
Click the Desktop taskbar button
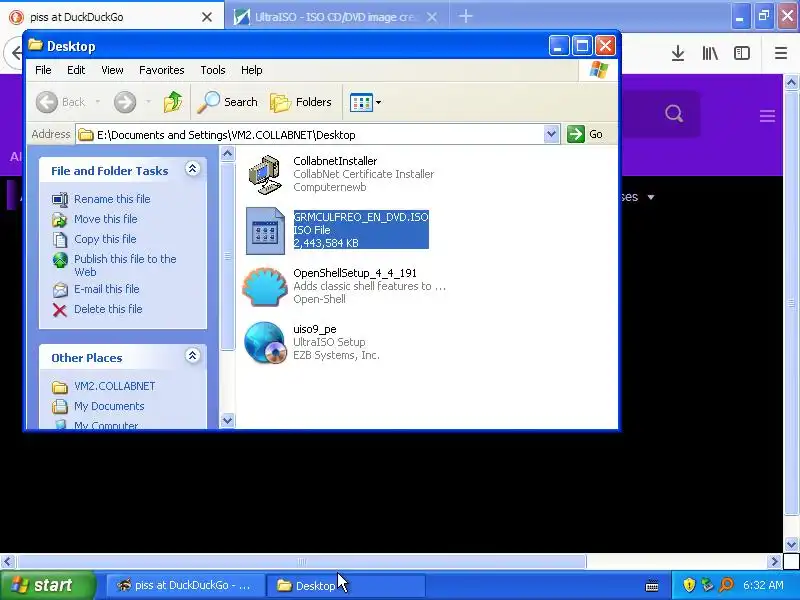[346, 585]
